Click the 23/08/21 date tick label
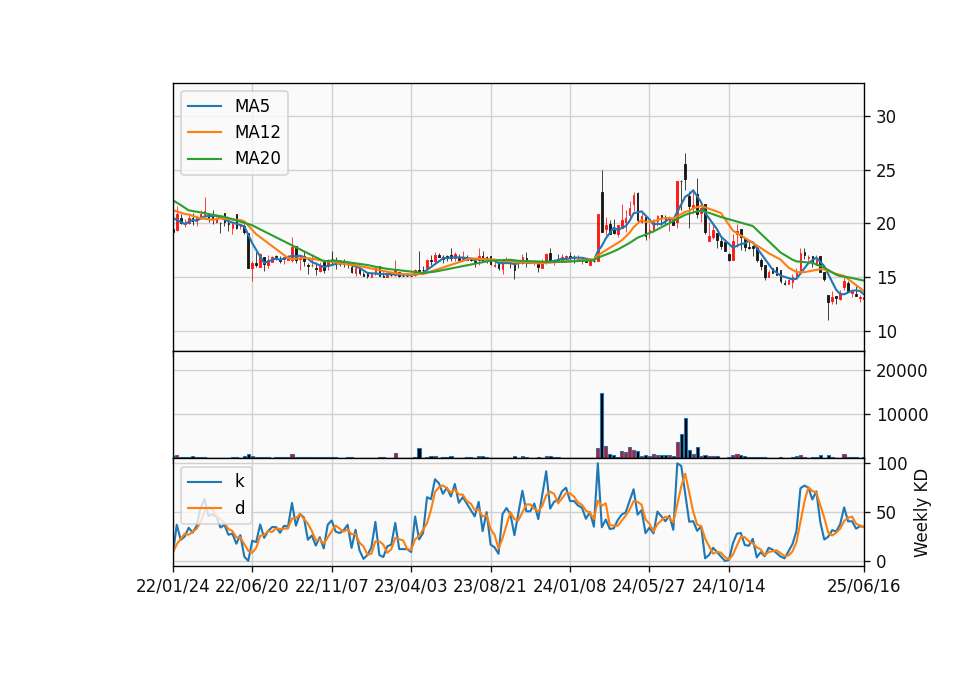 point(490,586)
